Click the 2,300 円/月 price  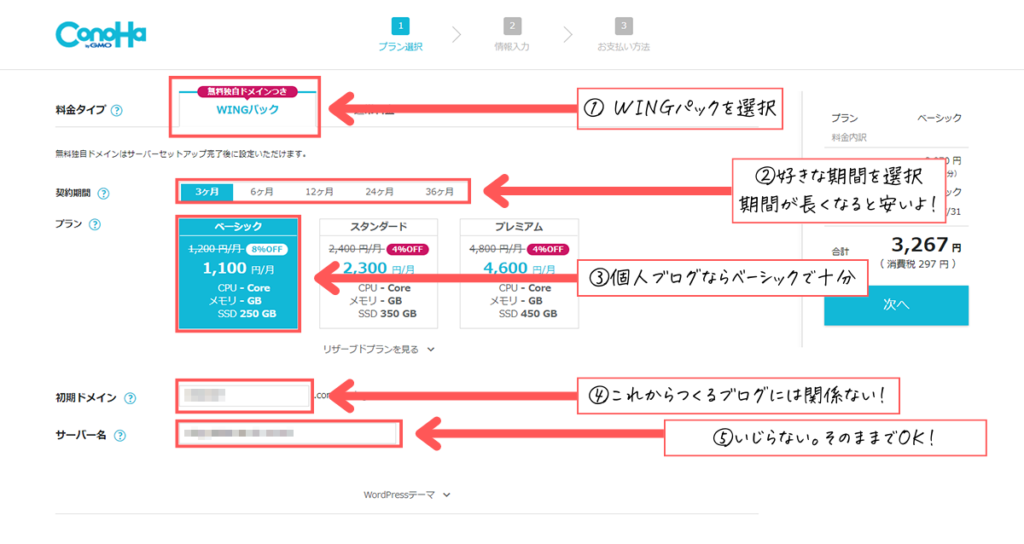pyautogui.click(x=379, y=268)
